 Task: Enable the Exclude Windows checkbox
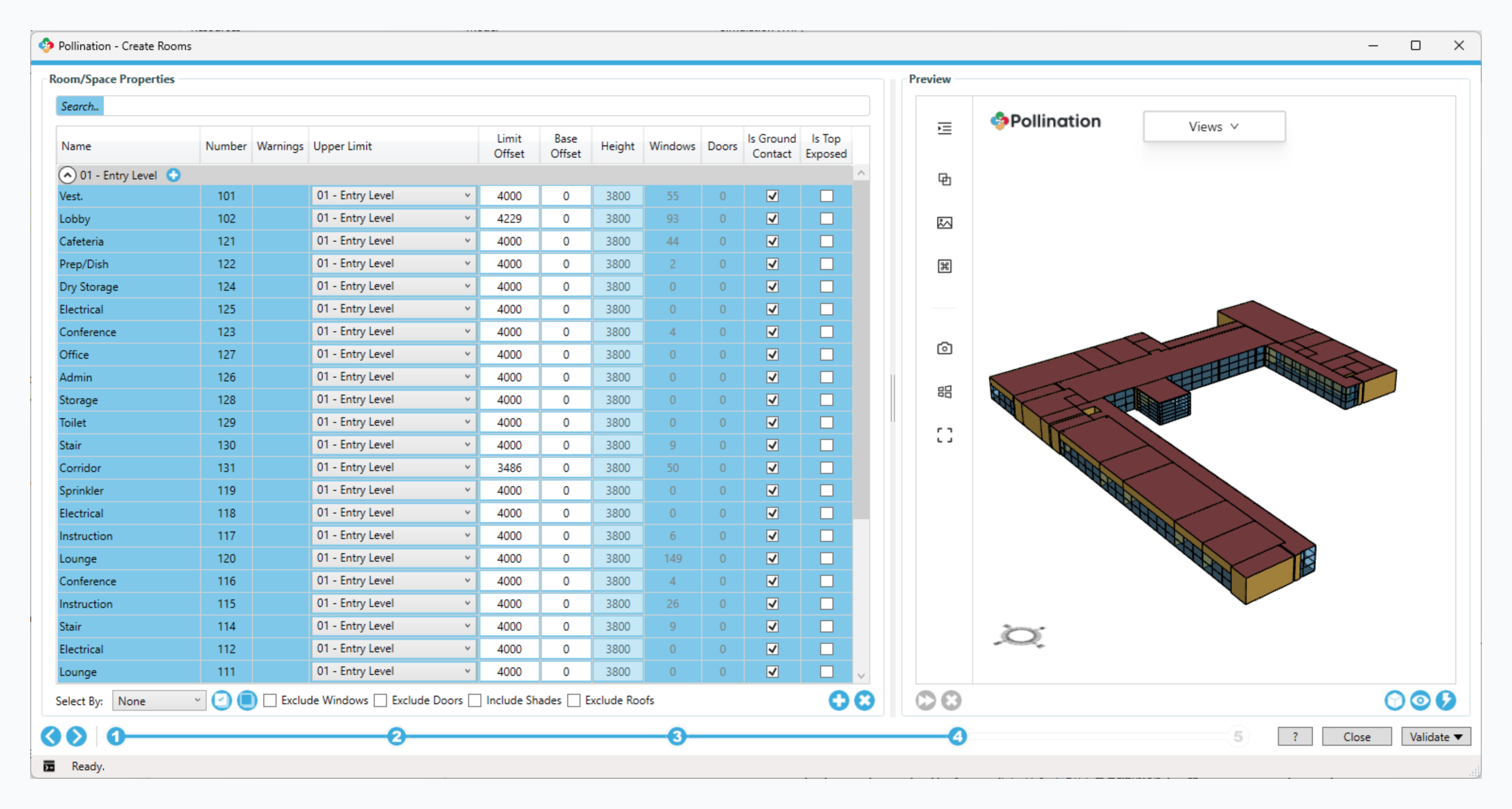coord(270,700)
